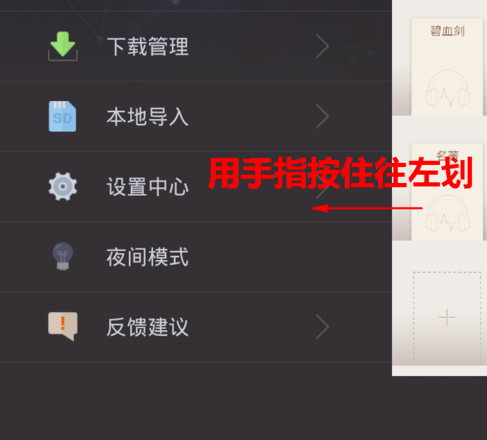
Task: Open 本地导入 menu item
Action: (196, 116)
